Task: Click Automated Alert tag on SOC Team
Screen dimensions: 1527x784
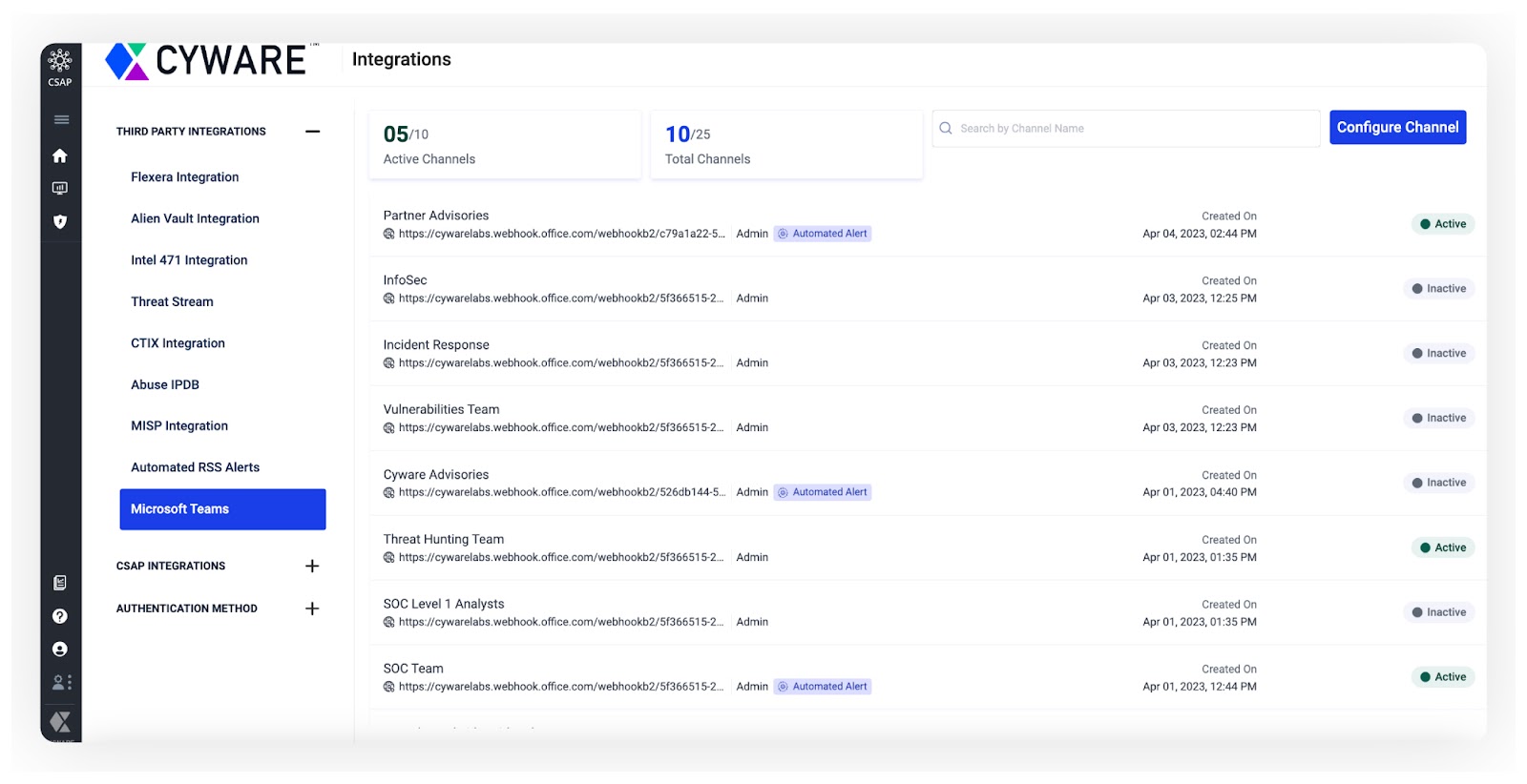Action: click(x=823, y=687)
